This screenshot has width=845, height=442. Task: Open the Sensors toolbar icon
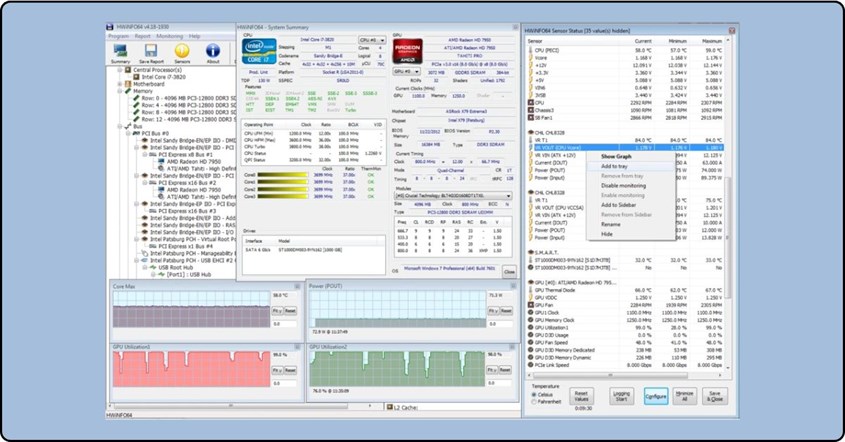182,51
